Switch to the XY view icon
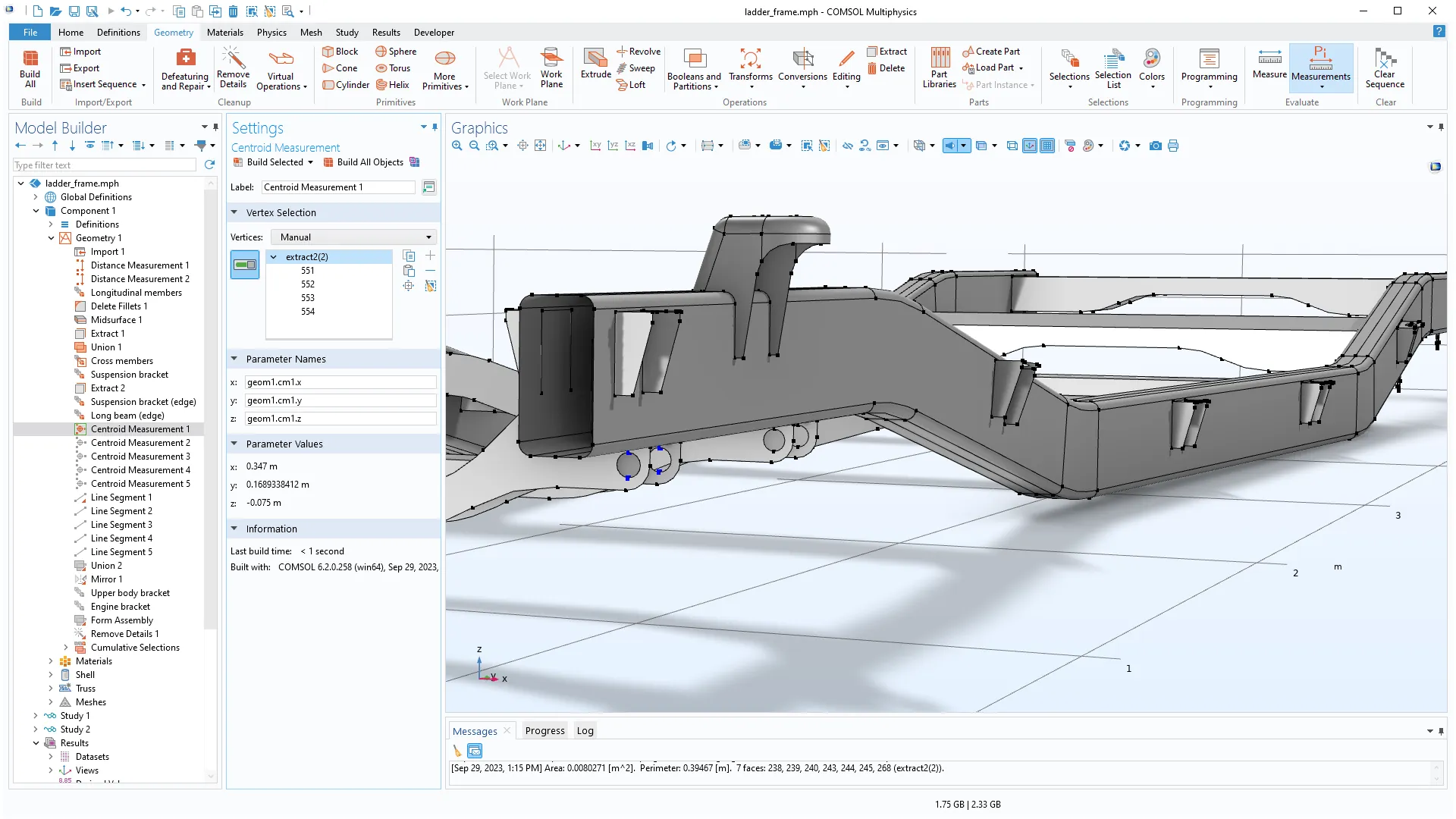The height and width of the screenshot is (819, 1456). (x=595, y=146)
